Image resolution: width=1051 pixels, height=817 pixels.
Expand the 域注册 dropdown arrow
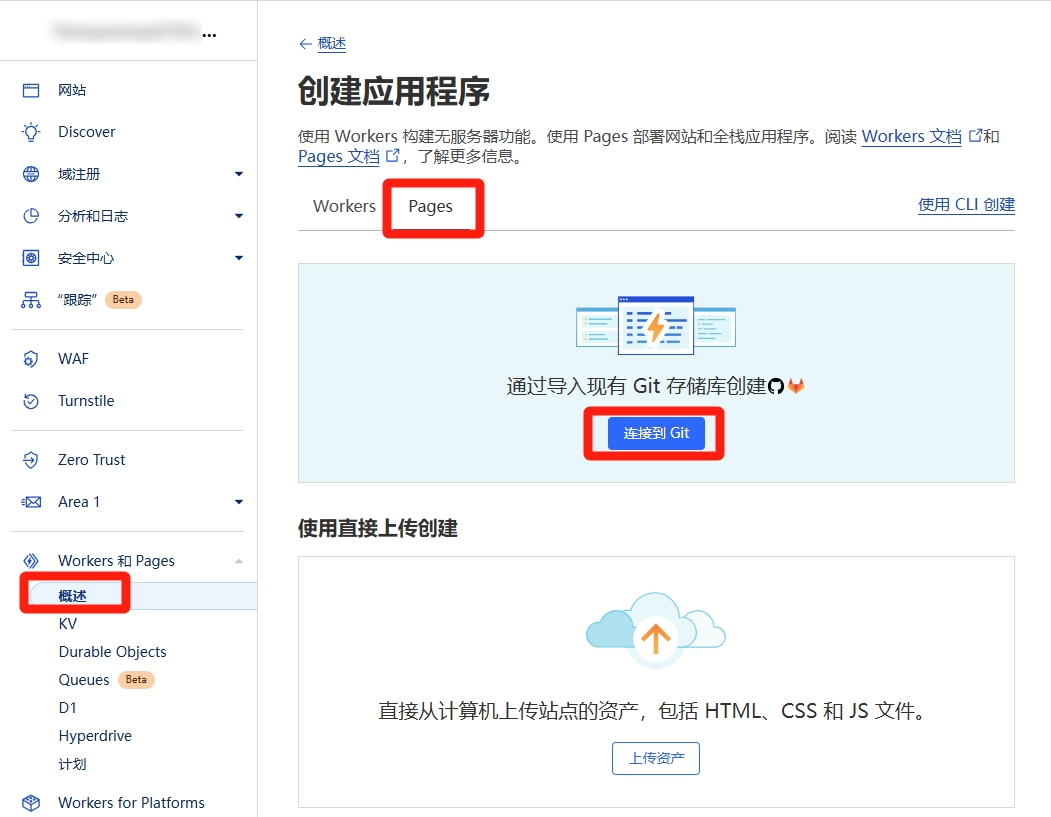point(239,174)
